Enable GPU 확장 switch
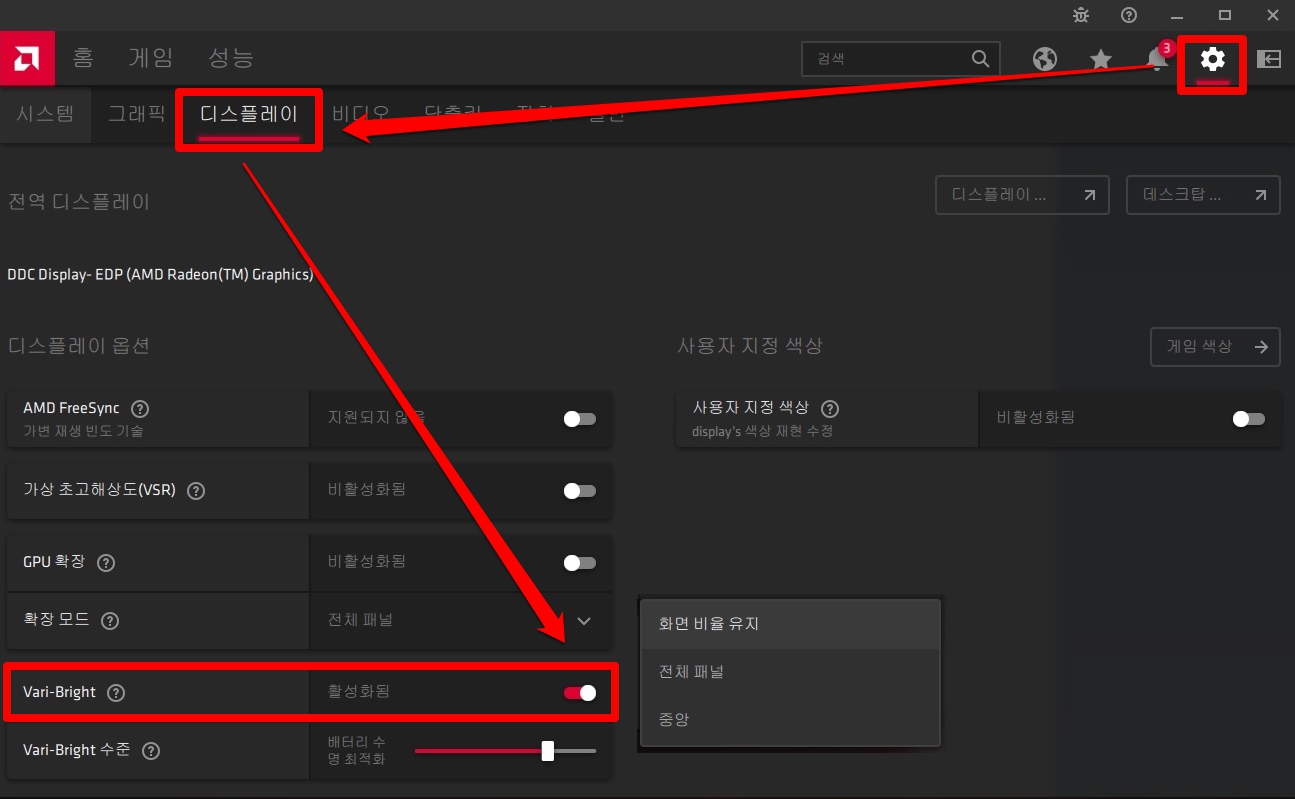Image resolution: width=1295 pixels, height=799 pixels. click(x=580, y=563)
